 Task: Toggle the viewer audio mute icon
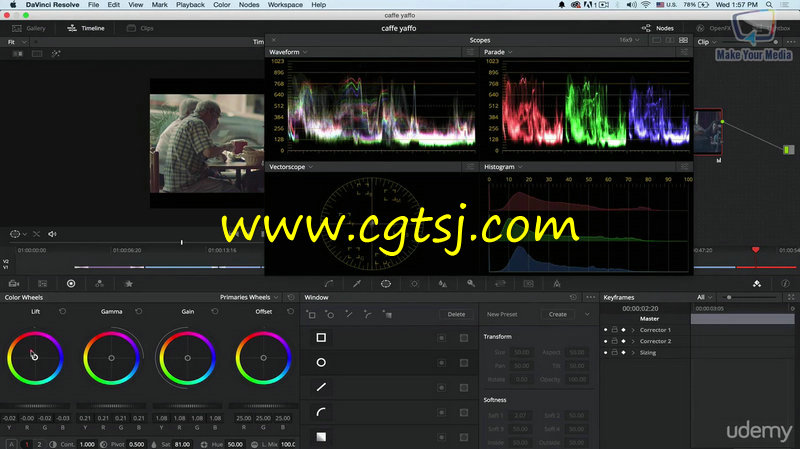click(52, 234)
